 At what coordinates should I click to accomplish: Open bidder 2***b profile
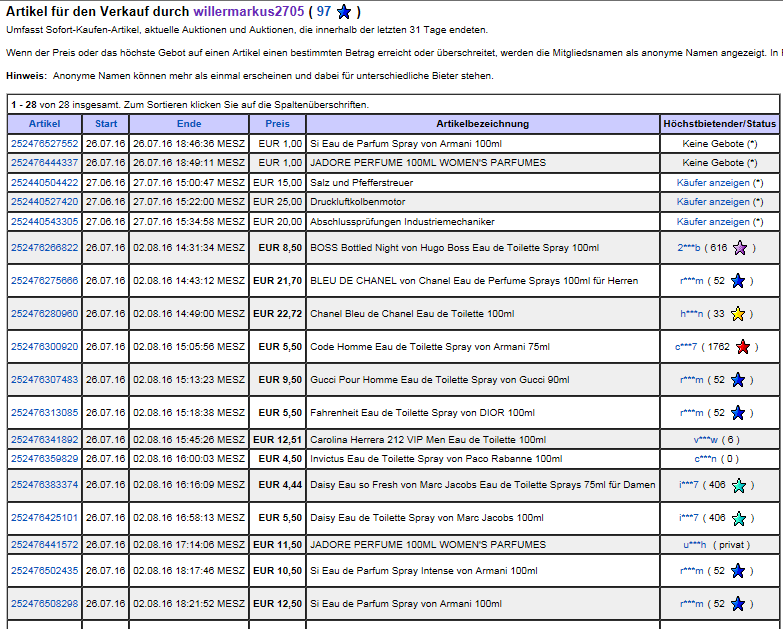[x=689, y=248]
